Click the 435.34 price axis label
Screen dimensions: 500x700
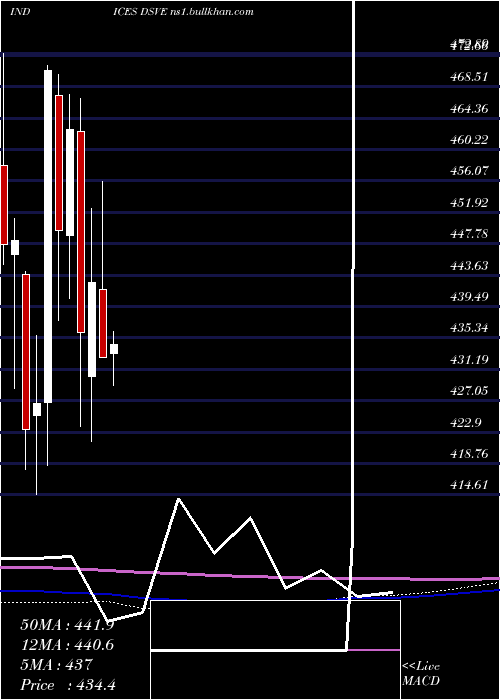(469, 328)
